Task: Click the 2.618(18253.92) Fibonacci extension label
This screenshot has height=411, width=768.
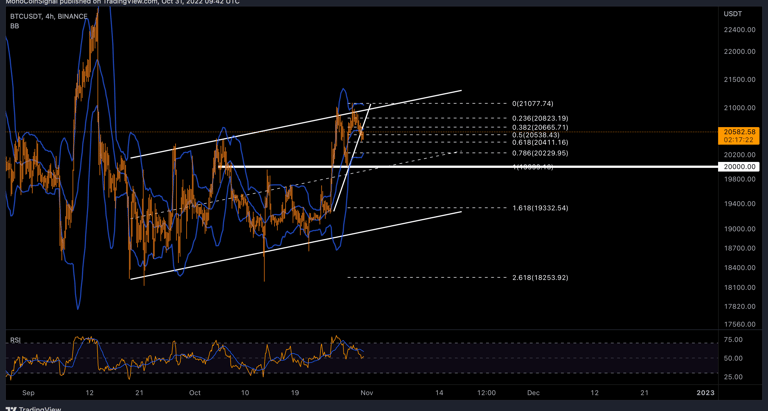Action: click(540, 278)
